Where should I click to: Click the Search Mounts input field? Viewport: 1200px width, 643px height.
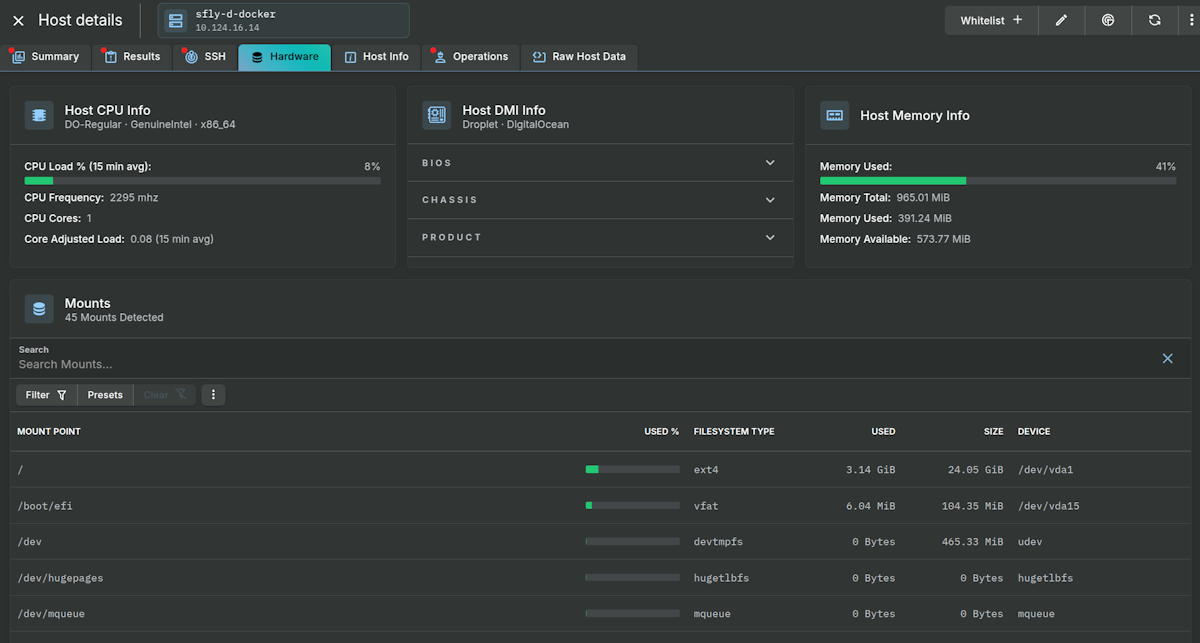coord(400,363)
